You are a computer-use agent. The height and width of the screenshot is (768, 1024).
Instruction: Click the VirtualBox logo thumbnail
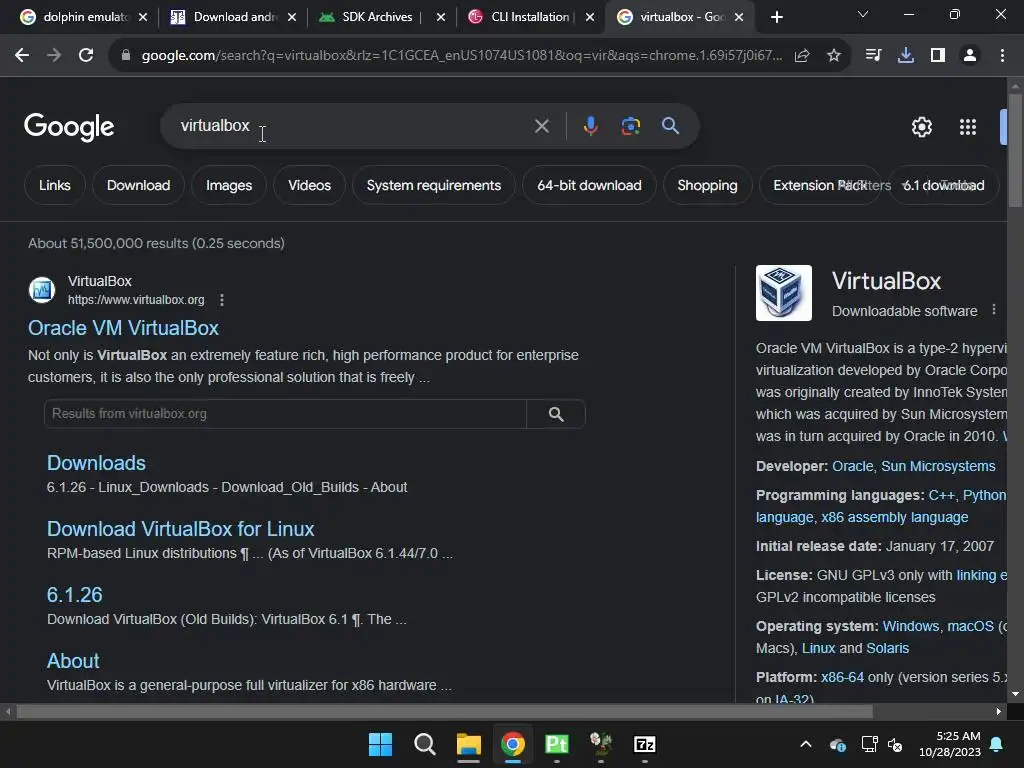point(784,293)
